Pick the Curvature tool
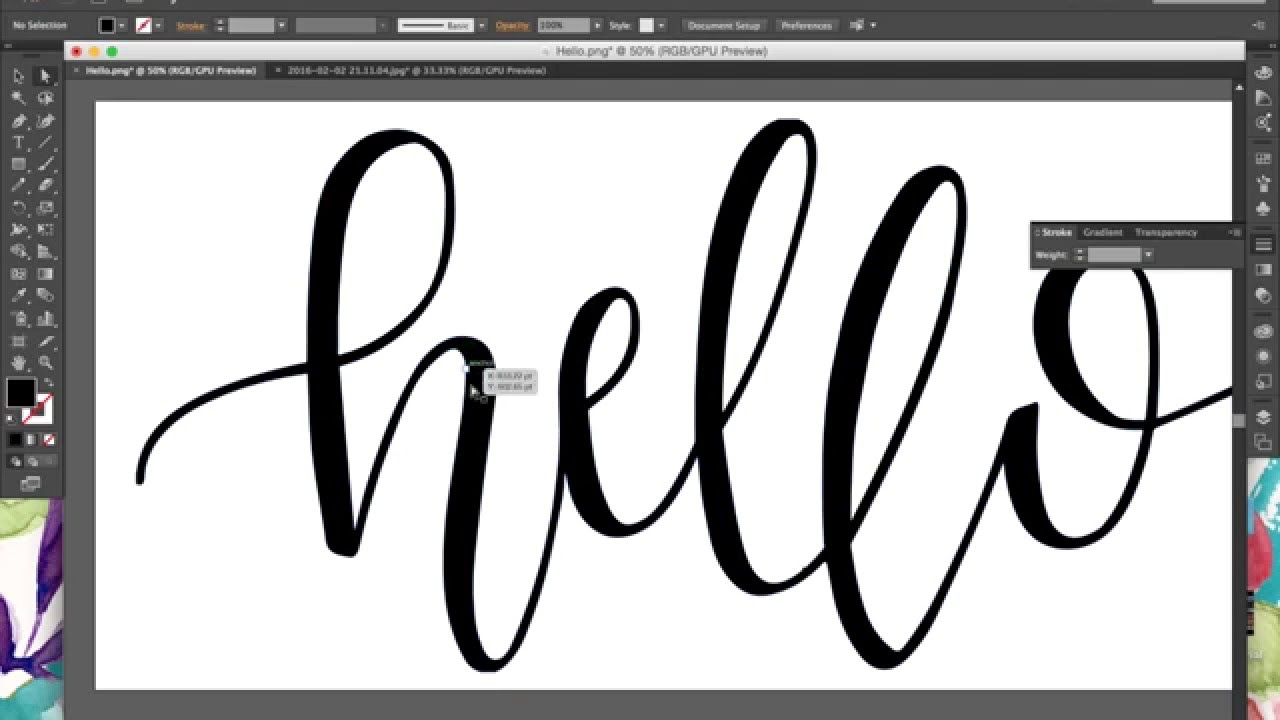The height and width of the screenshot is (720, 1280). (x=45, y=120)
